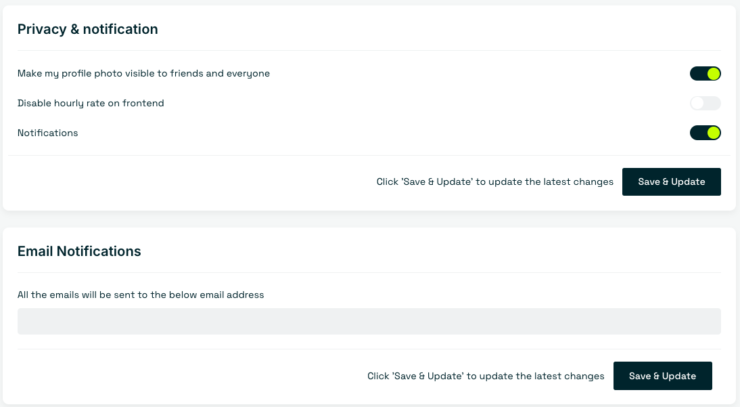The width and height of the screenshot is (740, 407).
Task: Switch off the Notifications toggle
Action: pyautogui.click(x=705, y=133)
